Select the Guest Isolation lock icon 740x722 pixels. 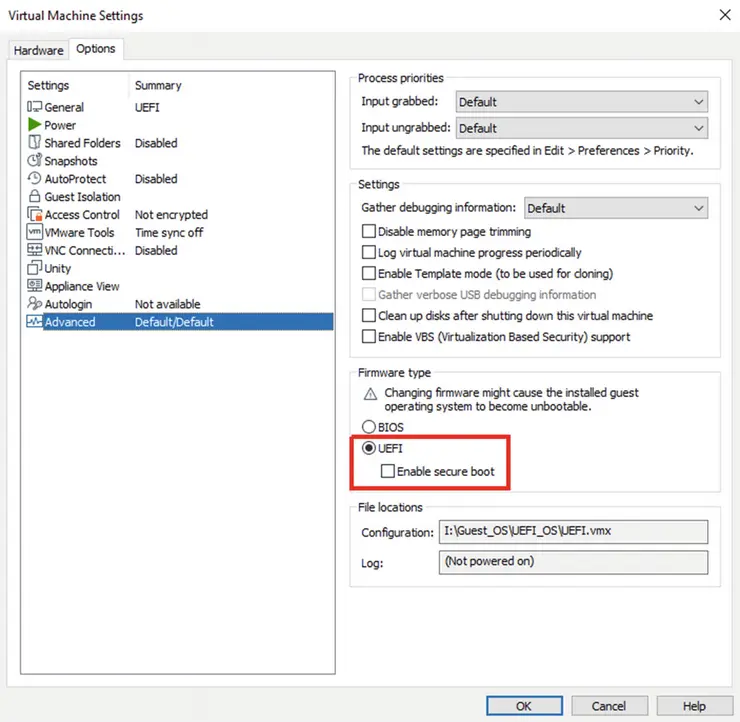point(35,197)
